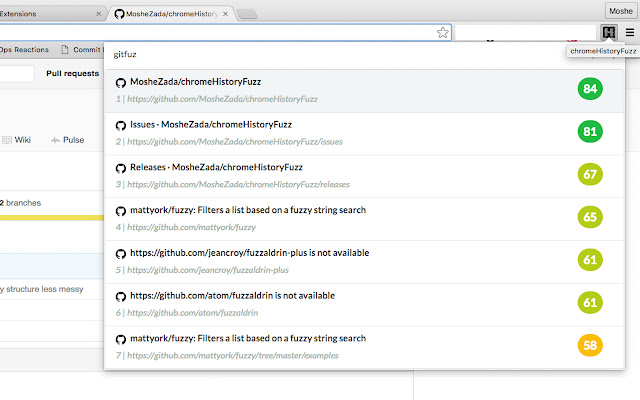Click GitHub favicon on the active tab
Image resolution: width=640 pixels, height=400 pixels.
click(x=119, y=14)
